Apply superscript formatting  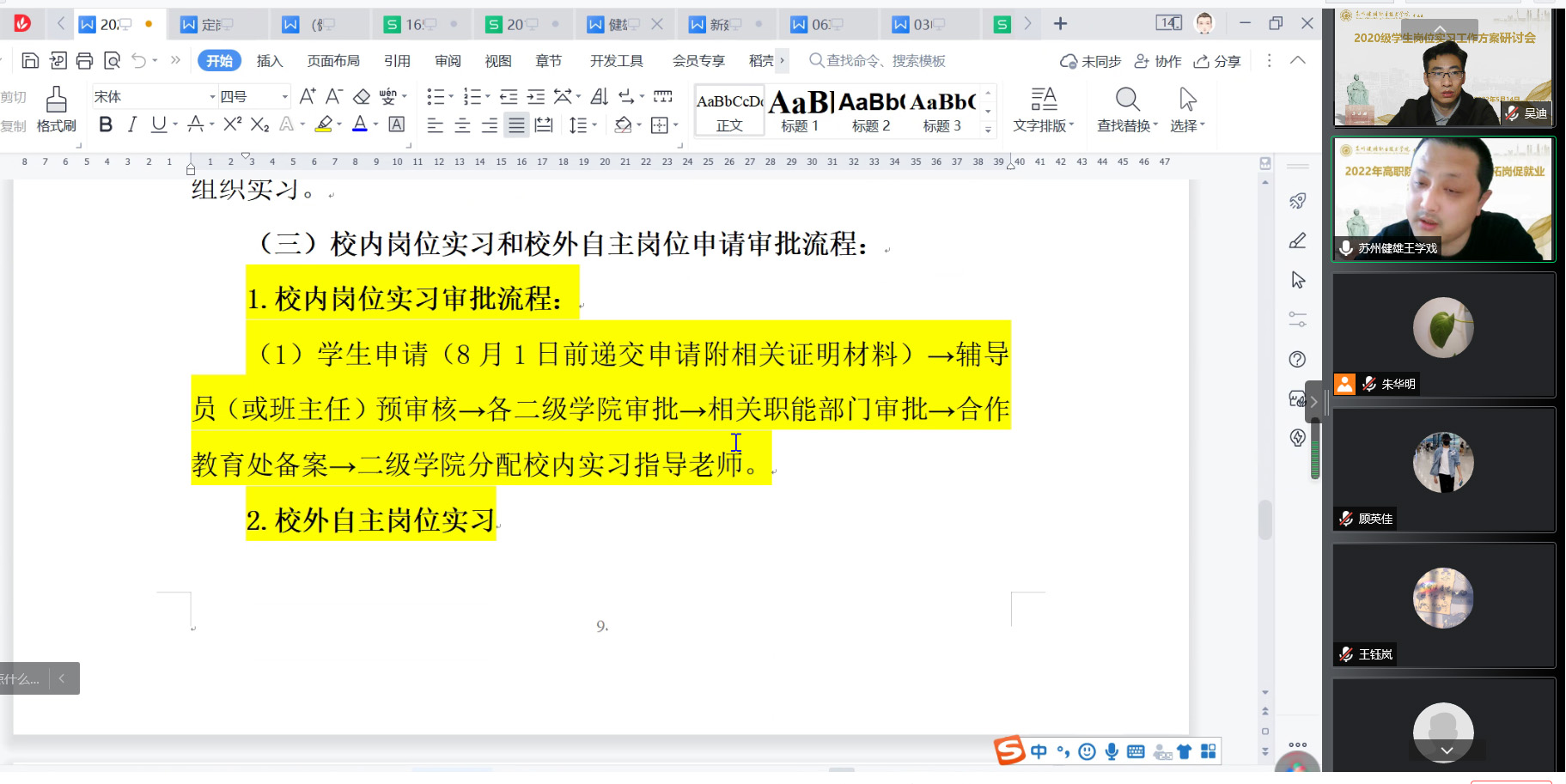[232, 125]
